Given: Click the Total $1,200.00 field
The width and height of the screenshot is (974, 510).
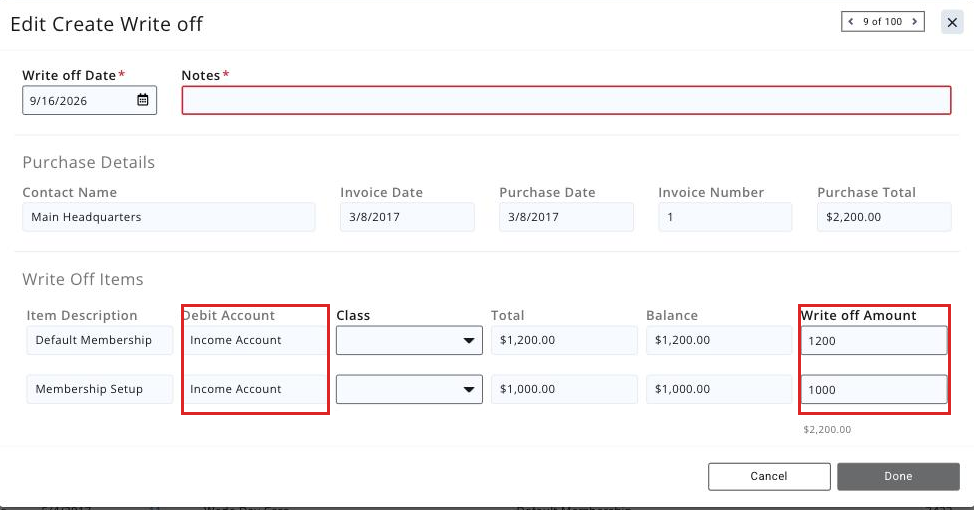Looking at the screenshot, I should click(x=564, y=340).
